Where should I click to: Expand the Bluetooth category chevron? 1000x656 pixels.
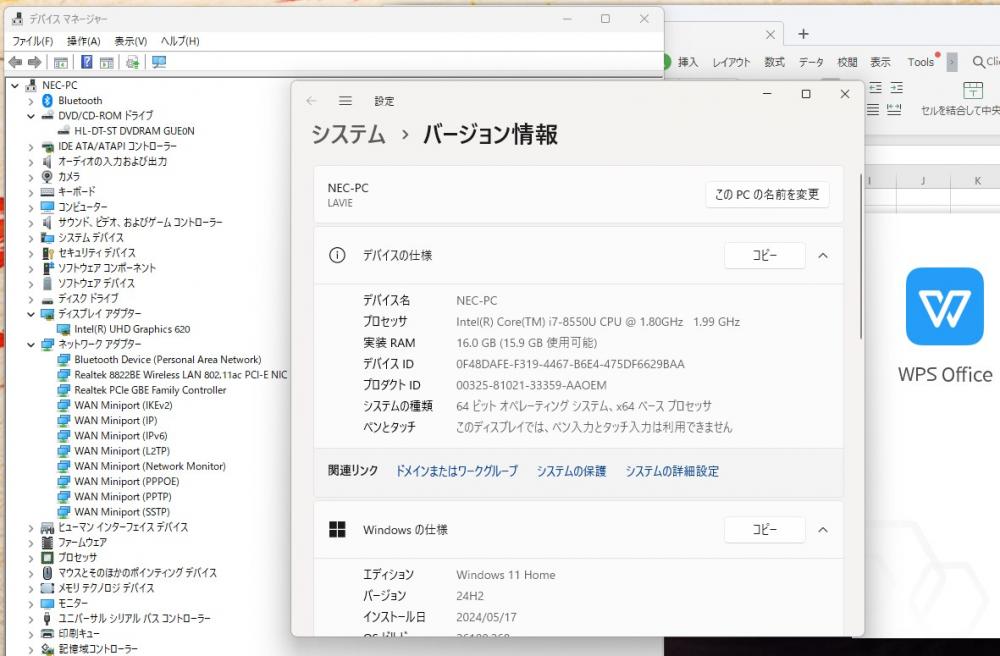coord(31,101)
